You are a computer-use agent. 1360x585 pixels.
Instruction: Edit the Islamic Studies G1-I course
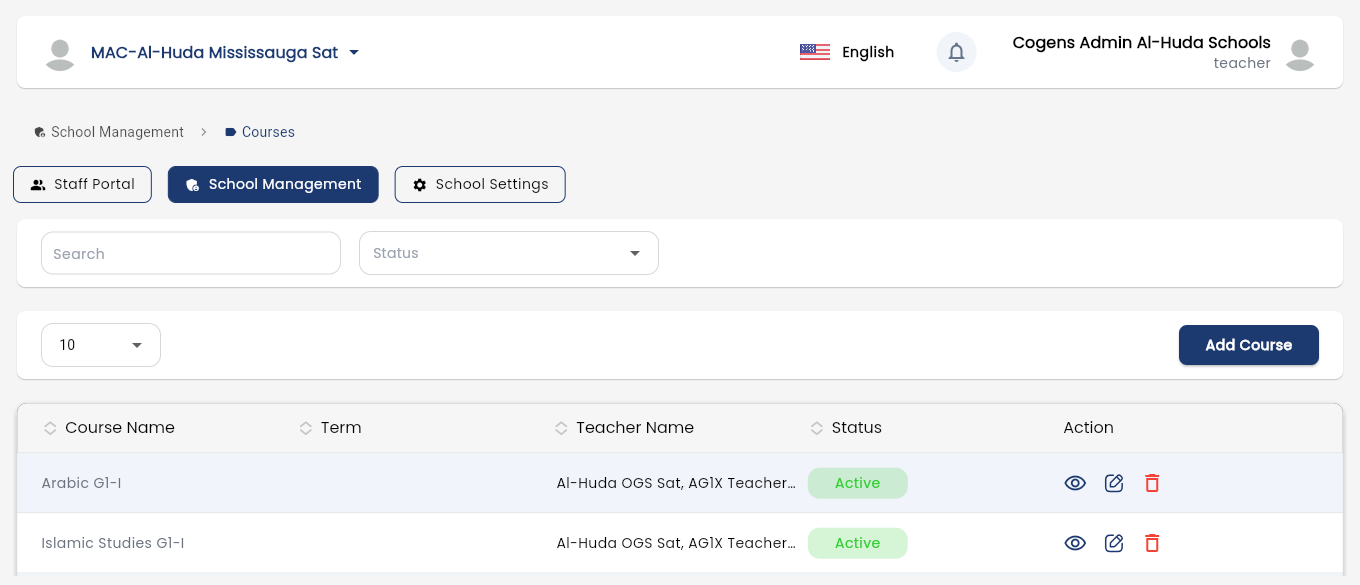coord(1114,543)
